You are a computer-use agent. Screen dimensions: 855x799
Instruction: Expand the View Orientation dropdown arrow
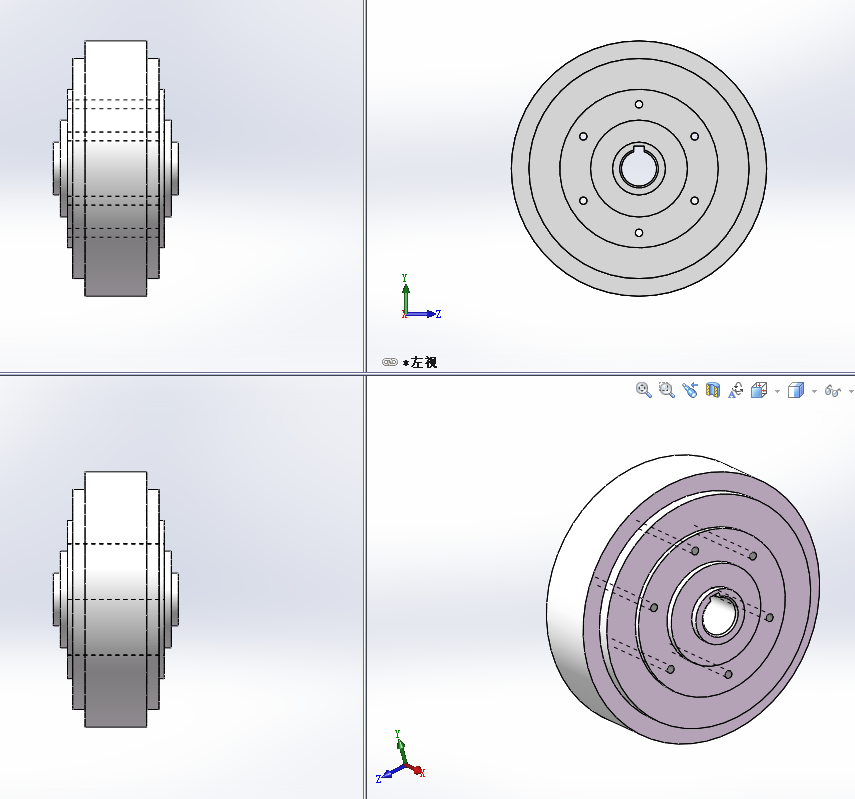[777, 391]
